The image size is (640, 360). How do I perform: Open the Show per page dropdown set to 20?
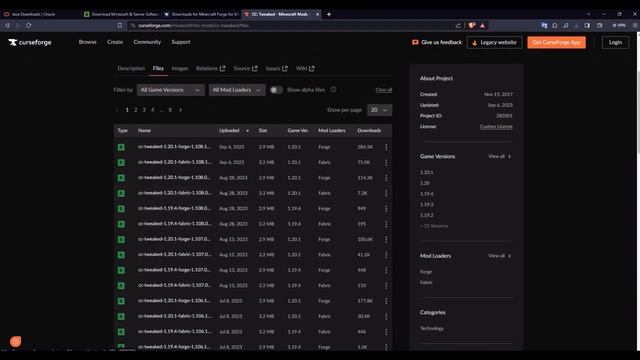click(x=379, y=110)
